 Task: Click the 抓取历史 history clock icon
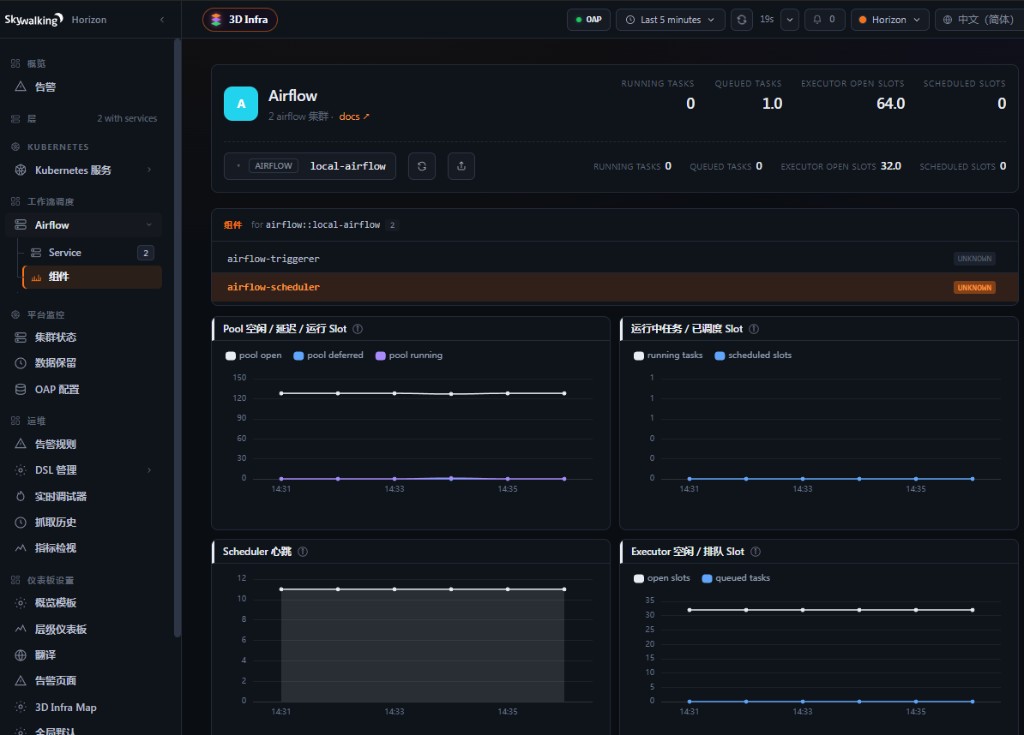(x=21, y=522)
